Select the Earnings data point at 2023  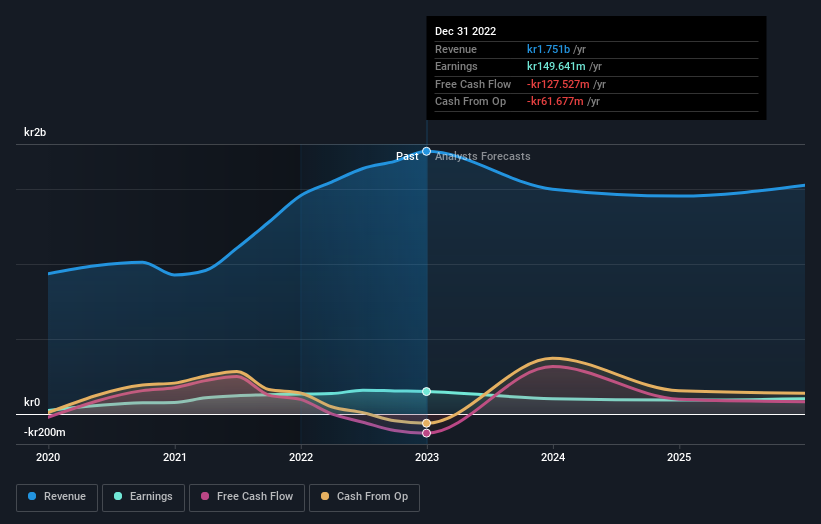coord(427,392)
